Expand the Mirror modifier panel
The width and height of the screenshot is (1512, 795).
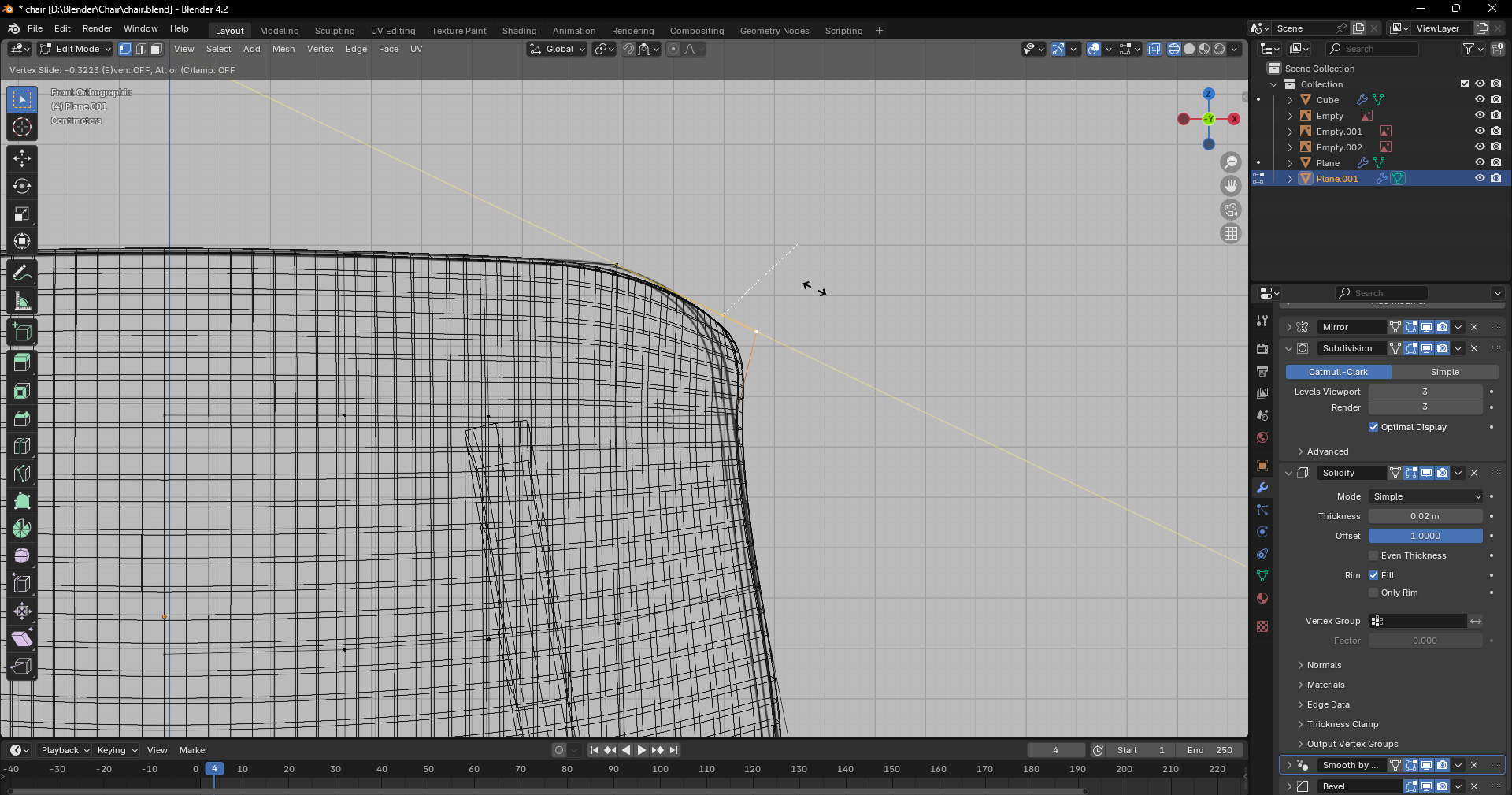[x=1289, y=327]
